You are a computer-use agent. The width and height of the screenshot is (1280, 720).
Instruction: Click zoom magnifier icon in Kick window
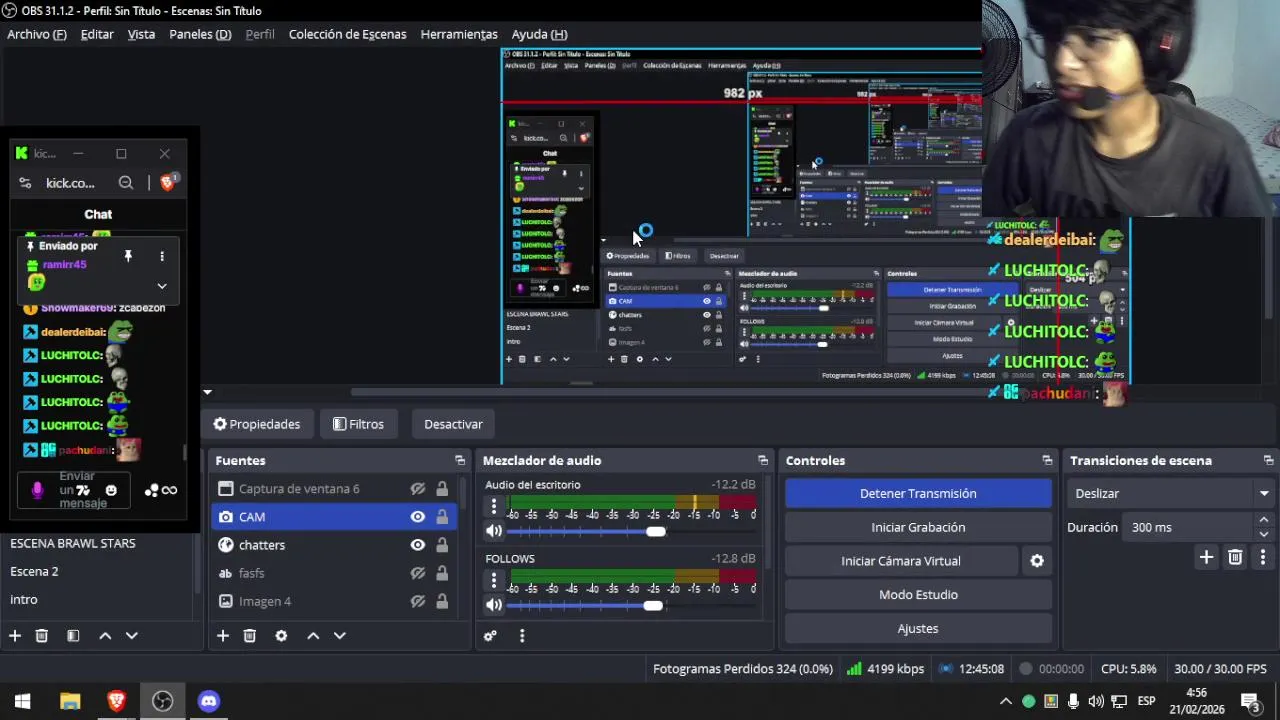[x=125, y=183]
